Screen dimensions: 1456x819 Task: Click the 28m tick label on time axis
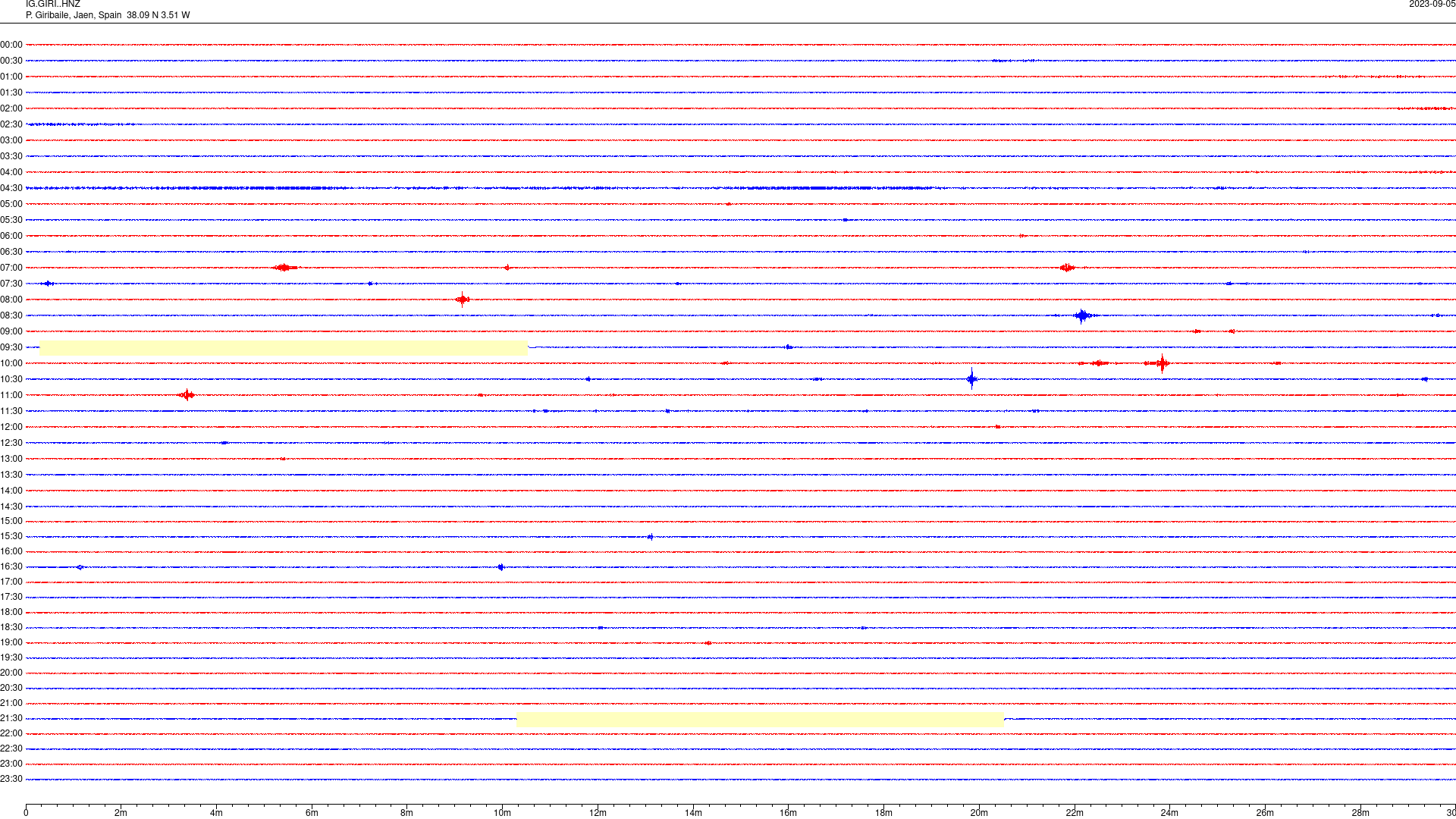coord(1360,813)
